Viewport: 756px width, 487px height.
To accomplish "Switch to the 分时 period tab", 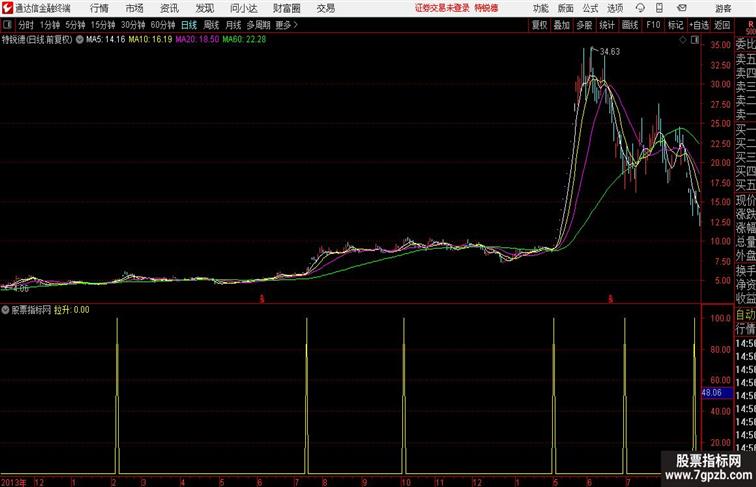I will tap(26, 25).
